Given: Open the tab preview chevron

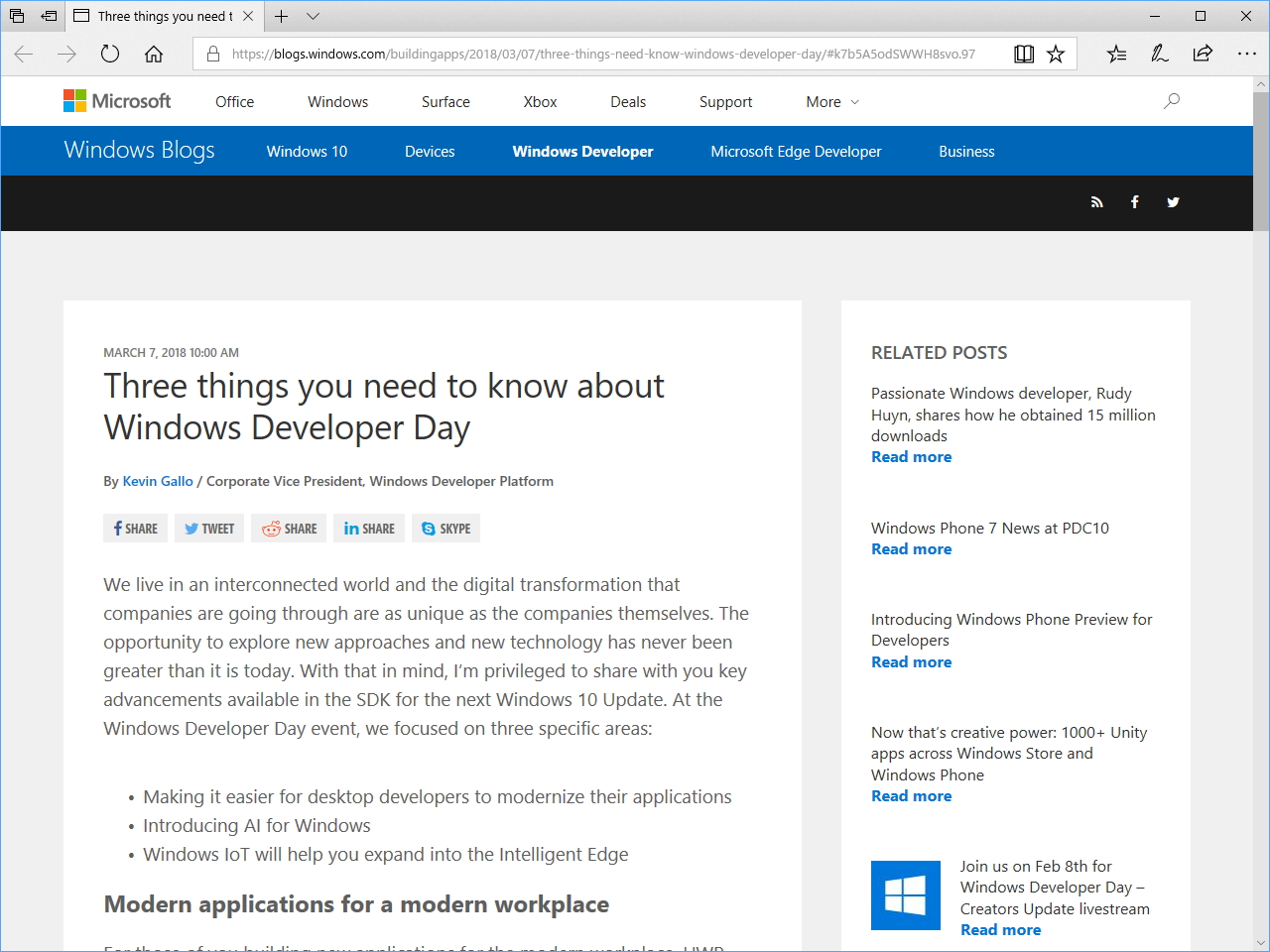Looking at the screenshot, I should pyautogui.click(x=313, y=16).
